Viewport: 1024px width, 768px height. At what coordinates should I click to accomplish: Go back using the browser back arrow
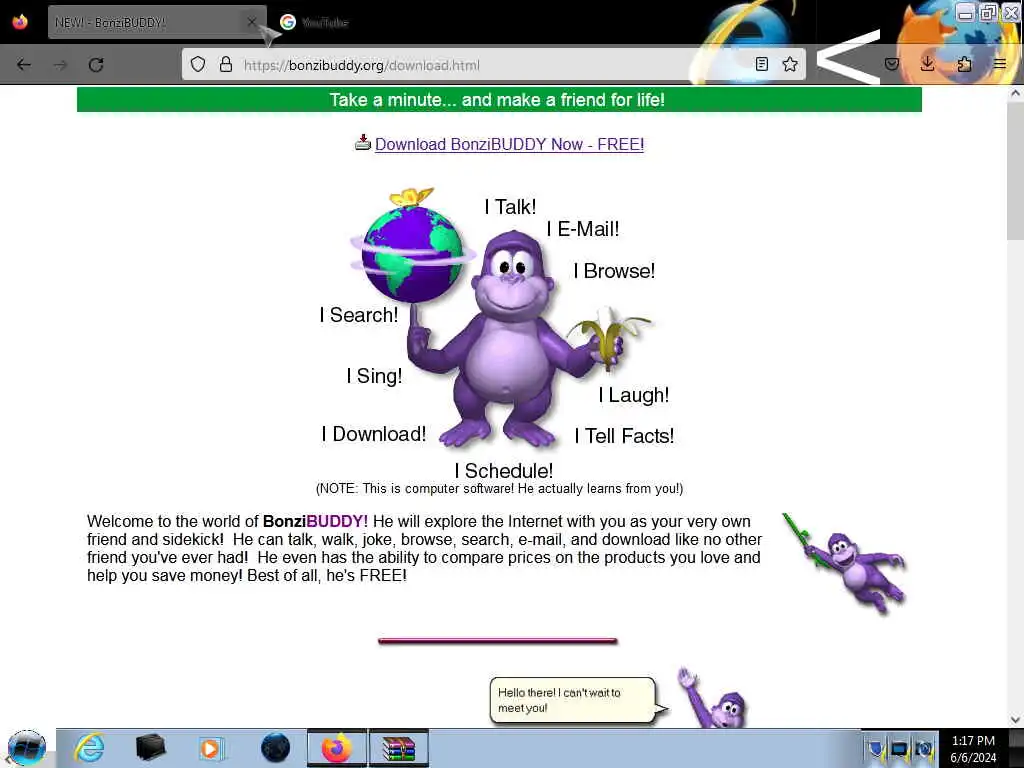click(x=24, y=65)
